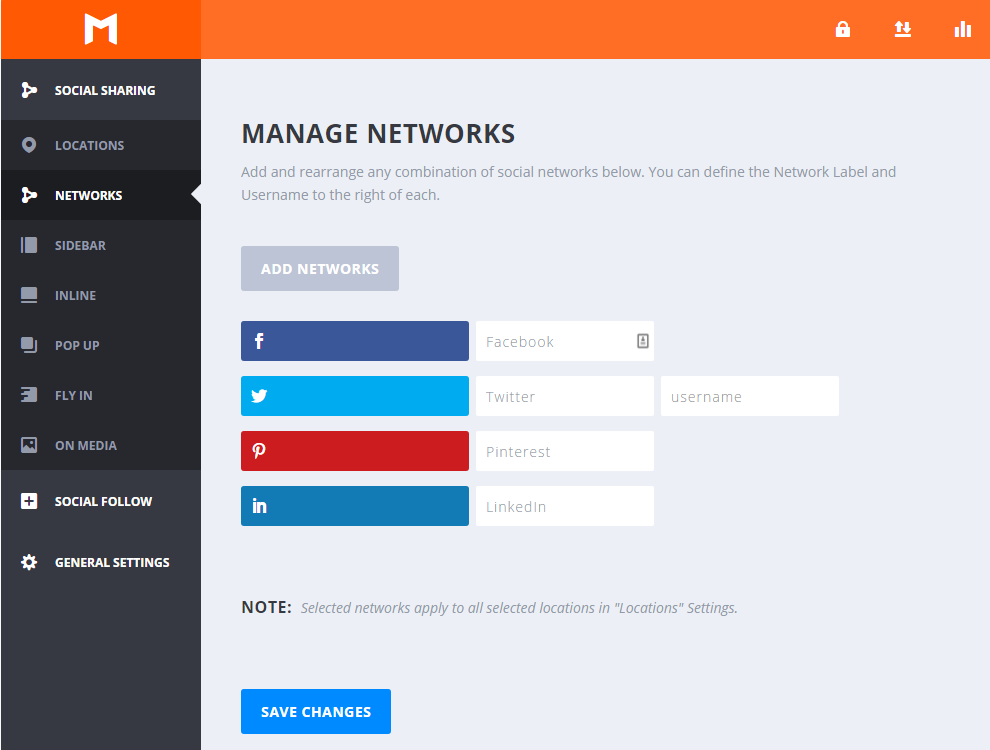Select the Pinterest network bar
Screen dimensions: 990x750
354,451
